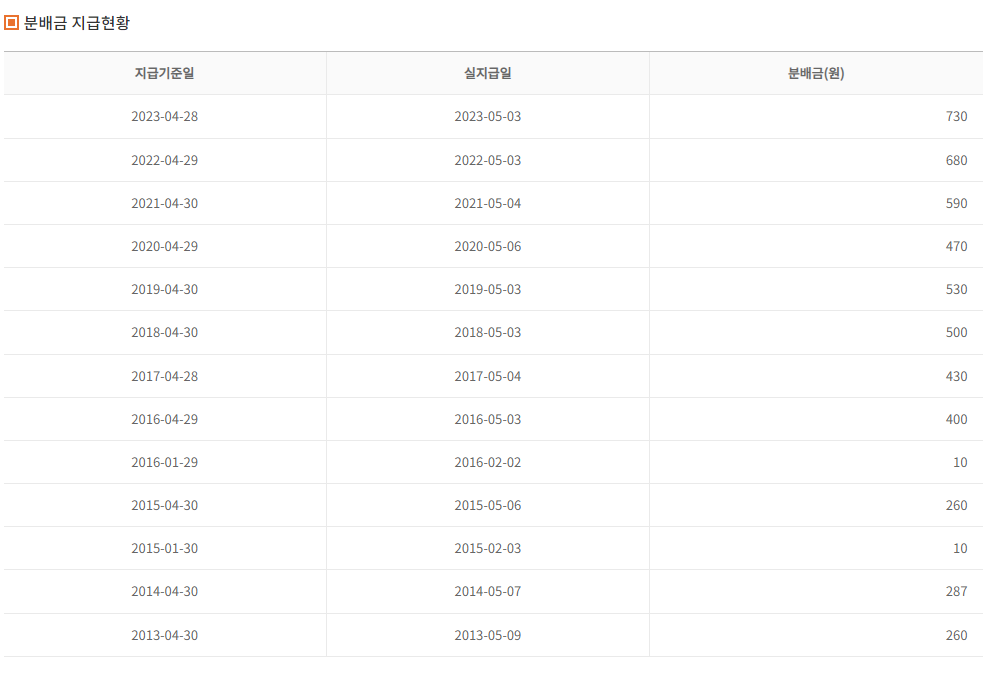Image resolution: width=997 pixels, height=679 pixels.
Task: Select base date 2013-04-30
Action: (165, 635)
